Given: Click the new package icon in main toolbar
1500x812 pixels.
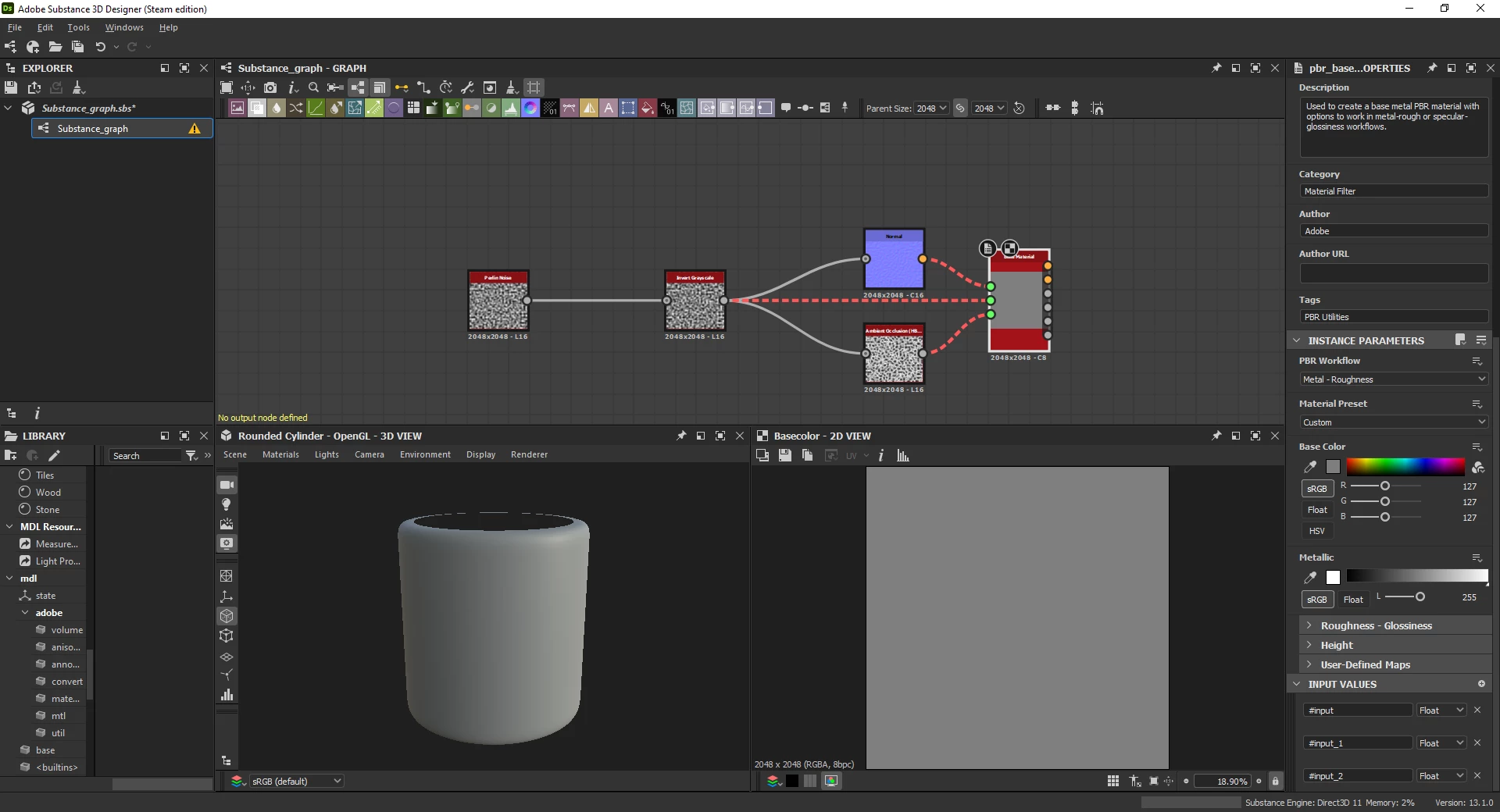Looking at the screenshot, I should pos(33,47).
